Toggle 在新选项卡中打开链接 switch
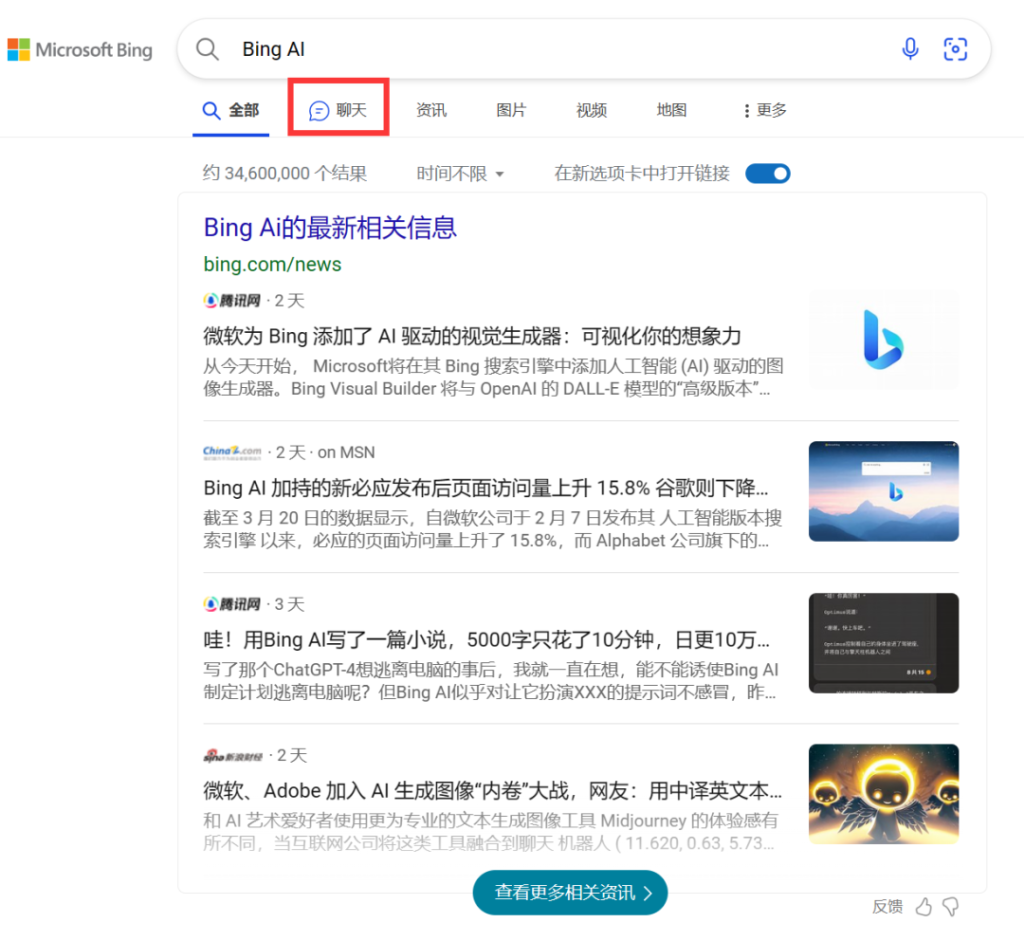The width and height of the screenshot is (1024, 941). [x=768, y=174]
